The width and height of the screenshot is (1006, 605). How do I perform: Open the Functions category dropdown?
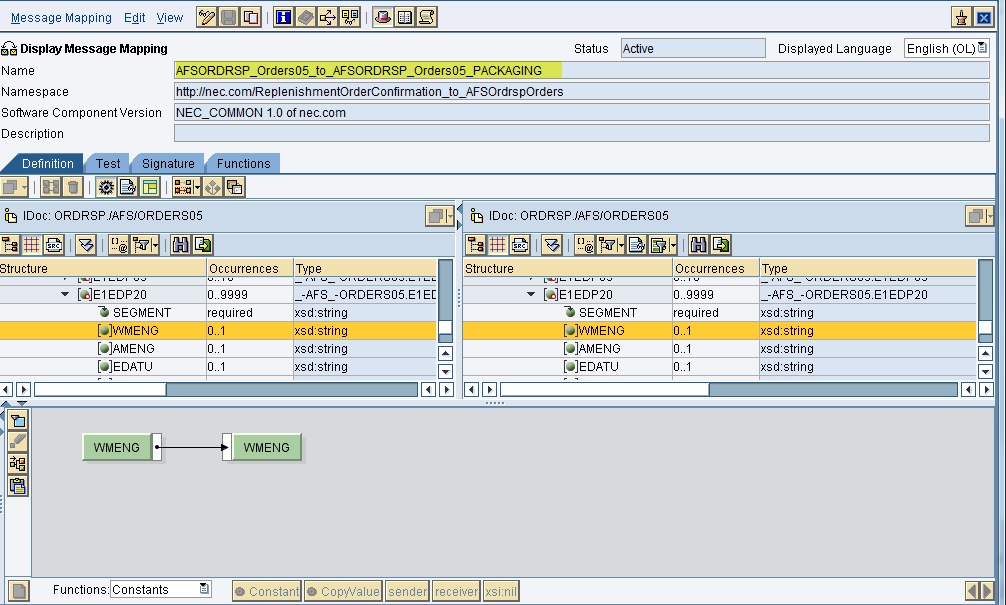tap(204, 590)
